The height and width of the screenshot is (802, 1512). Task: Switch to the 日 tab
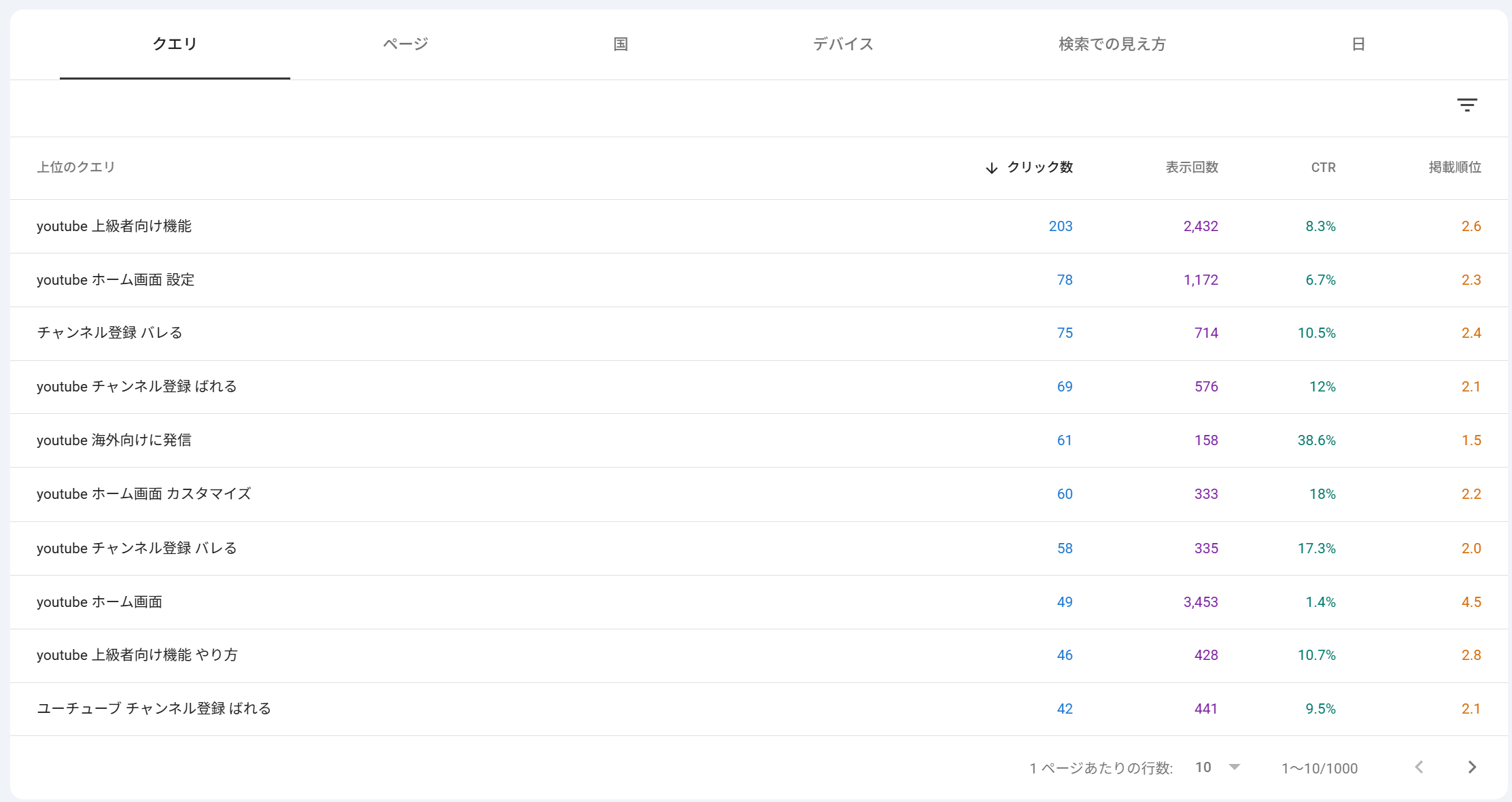[x=1358, y=44]
